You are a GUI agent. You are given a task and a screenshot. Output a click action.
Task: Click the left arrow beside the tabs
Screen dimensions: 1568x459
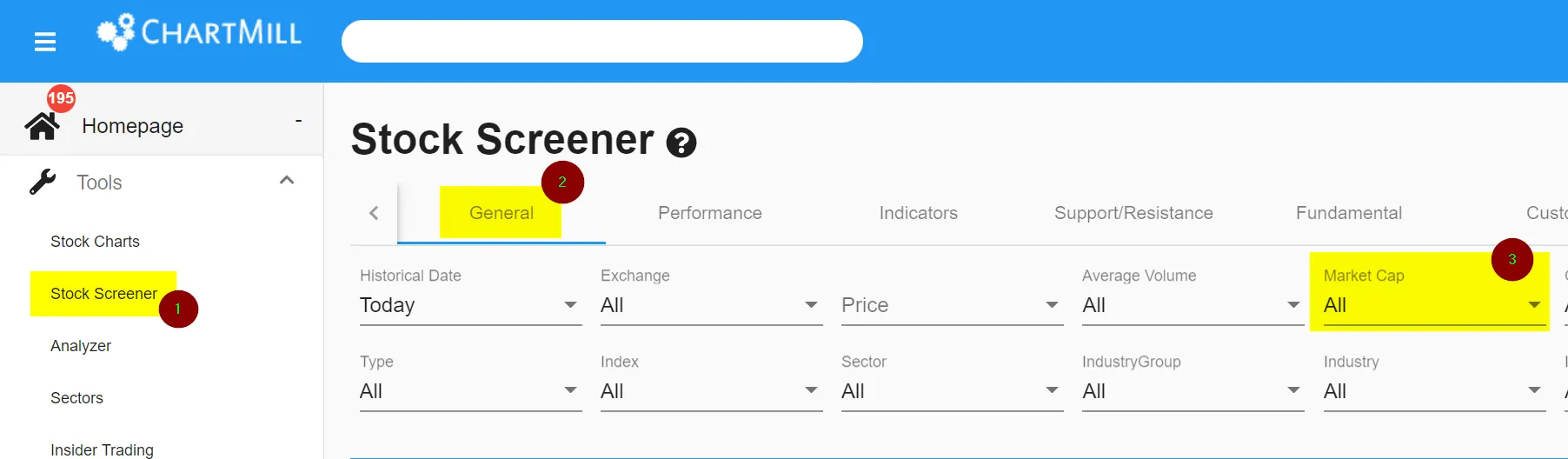coord(374,213)
